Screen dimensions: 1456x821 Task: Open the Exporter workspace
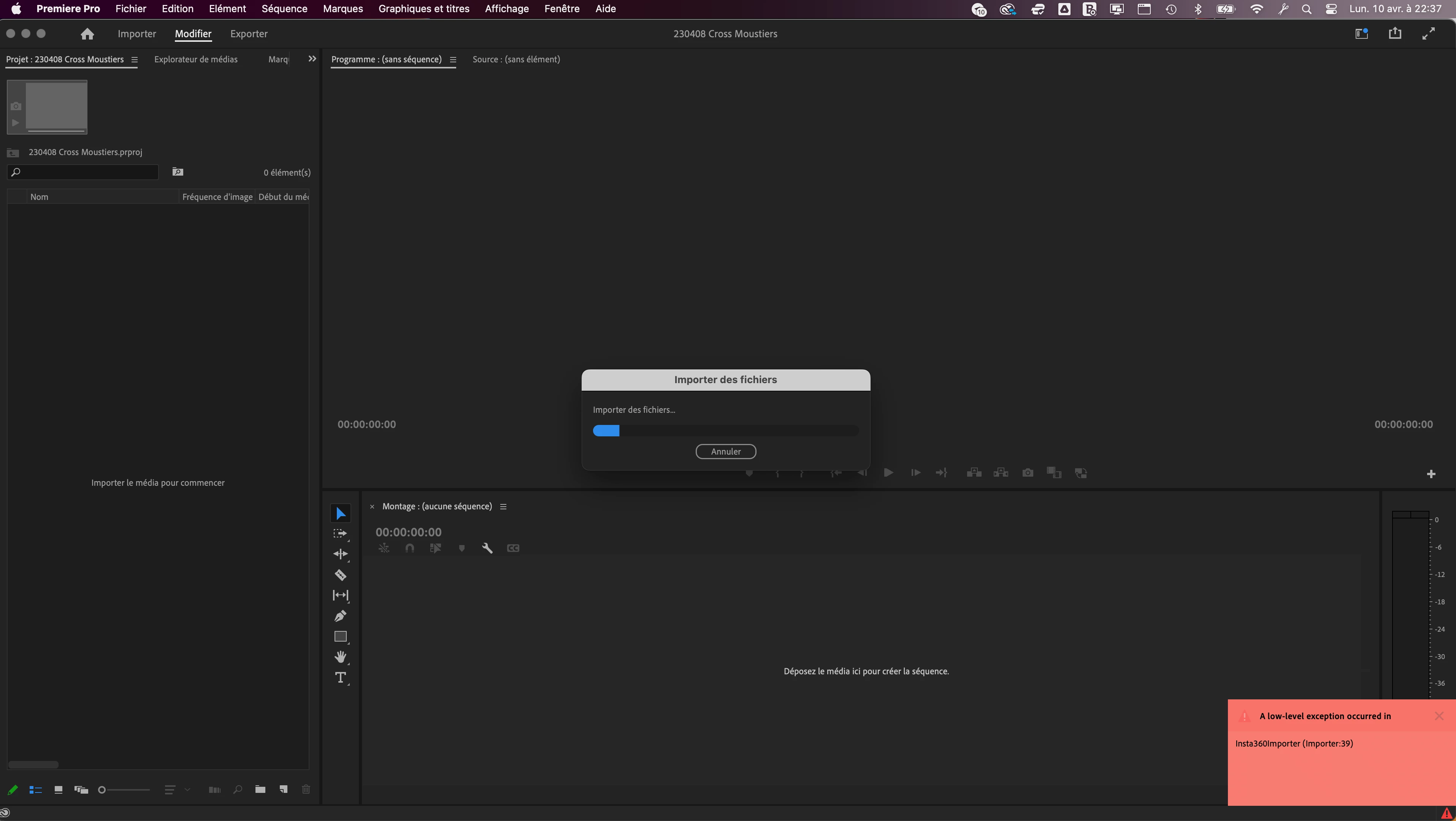pyautogui.click(x=249, y=34)
